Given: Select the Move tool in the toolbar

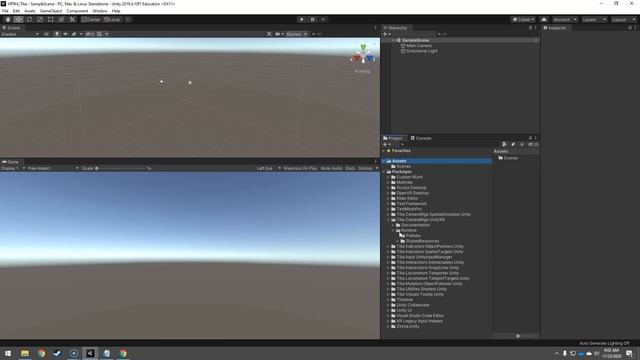Looking at the screenshot, I should click(x=18, y=20).
